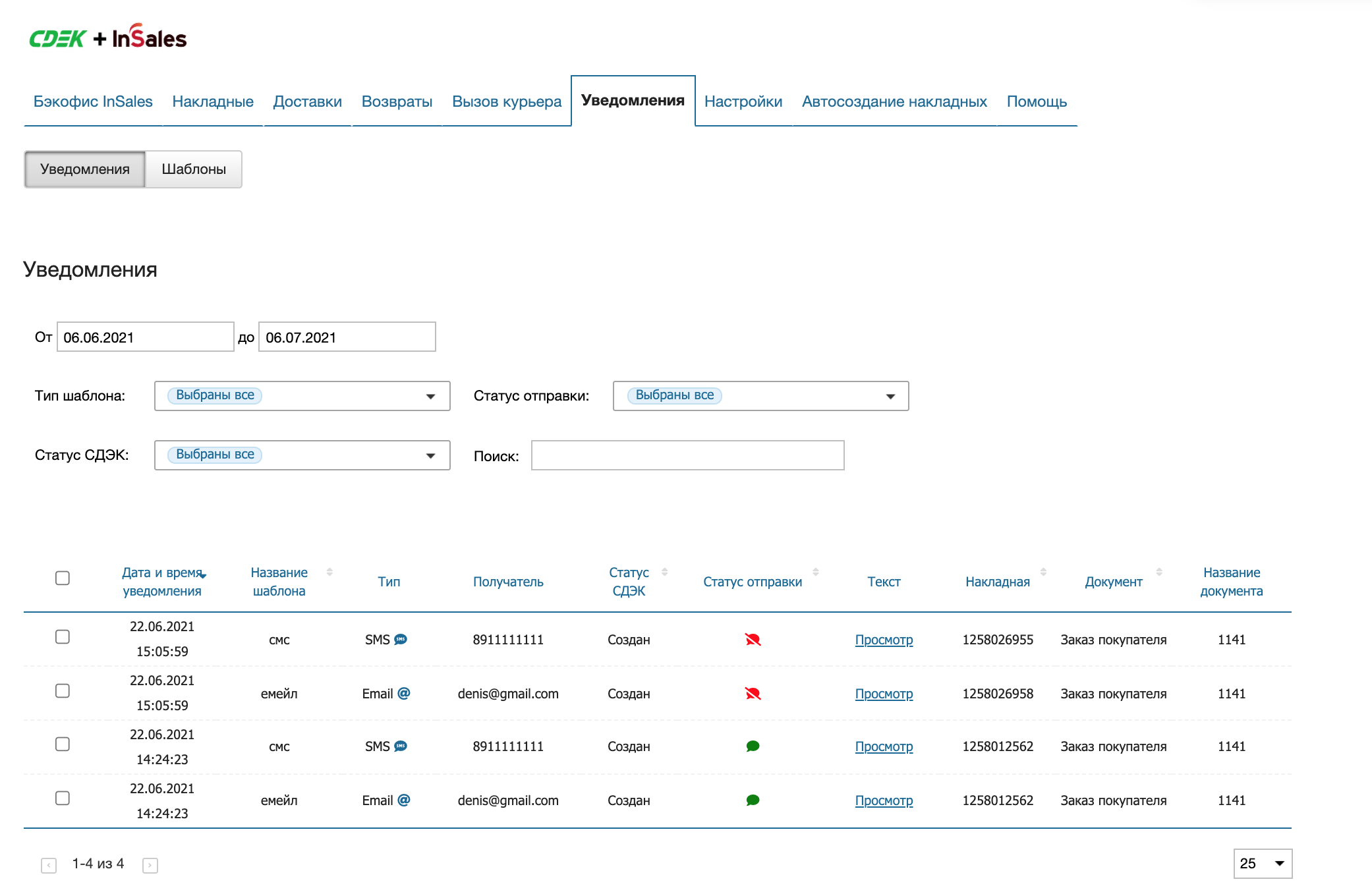Open the Тип шаблона dropdown

[x=302, y=396]
